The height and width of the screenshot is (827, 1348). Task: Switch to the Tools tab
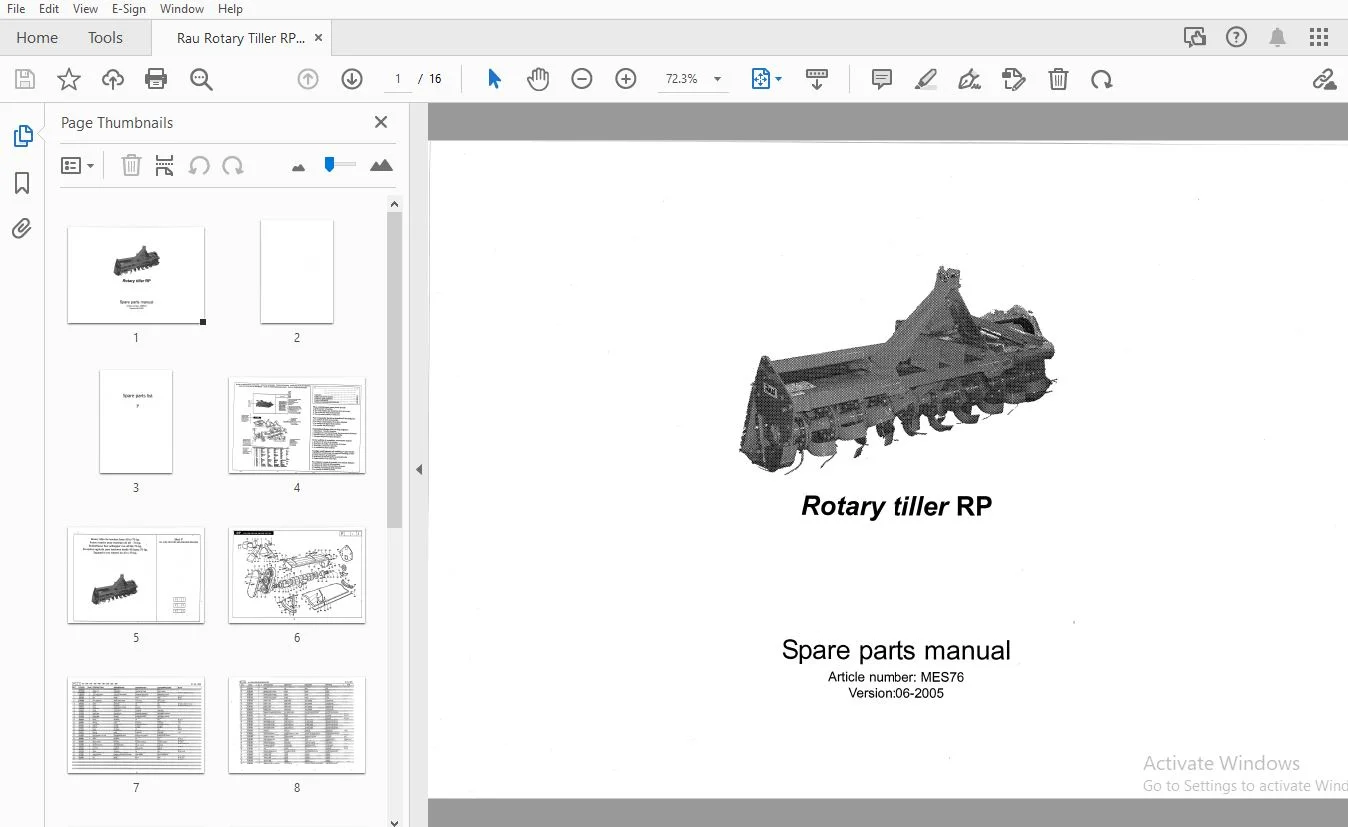point(105,38)
